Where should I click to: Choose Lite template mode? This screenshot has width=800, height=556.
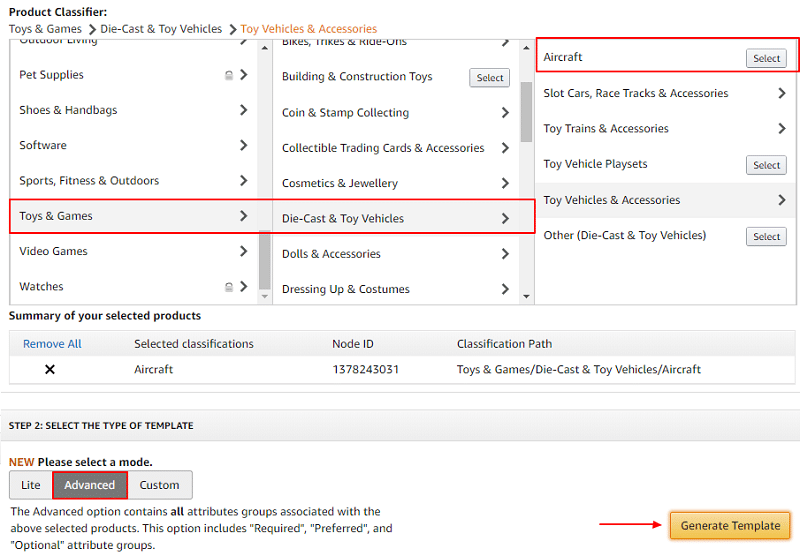(x=31, y=485)
